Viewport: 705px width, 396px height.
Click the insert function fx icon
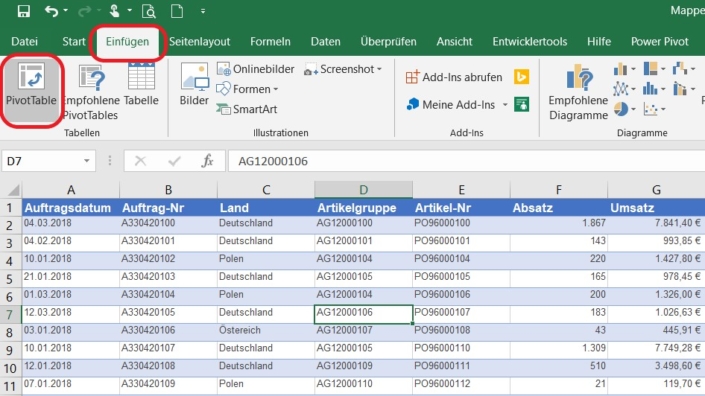pyautogui.click(x=207, y=161)
